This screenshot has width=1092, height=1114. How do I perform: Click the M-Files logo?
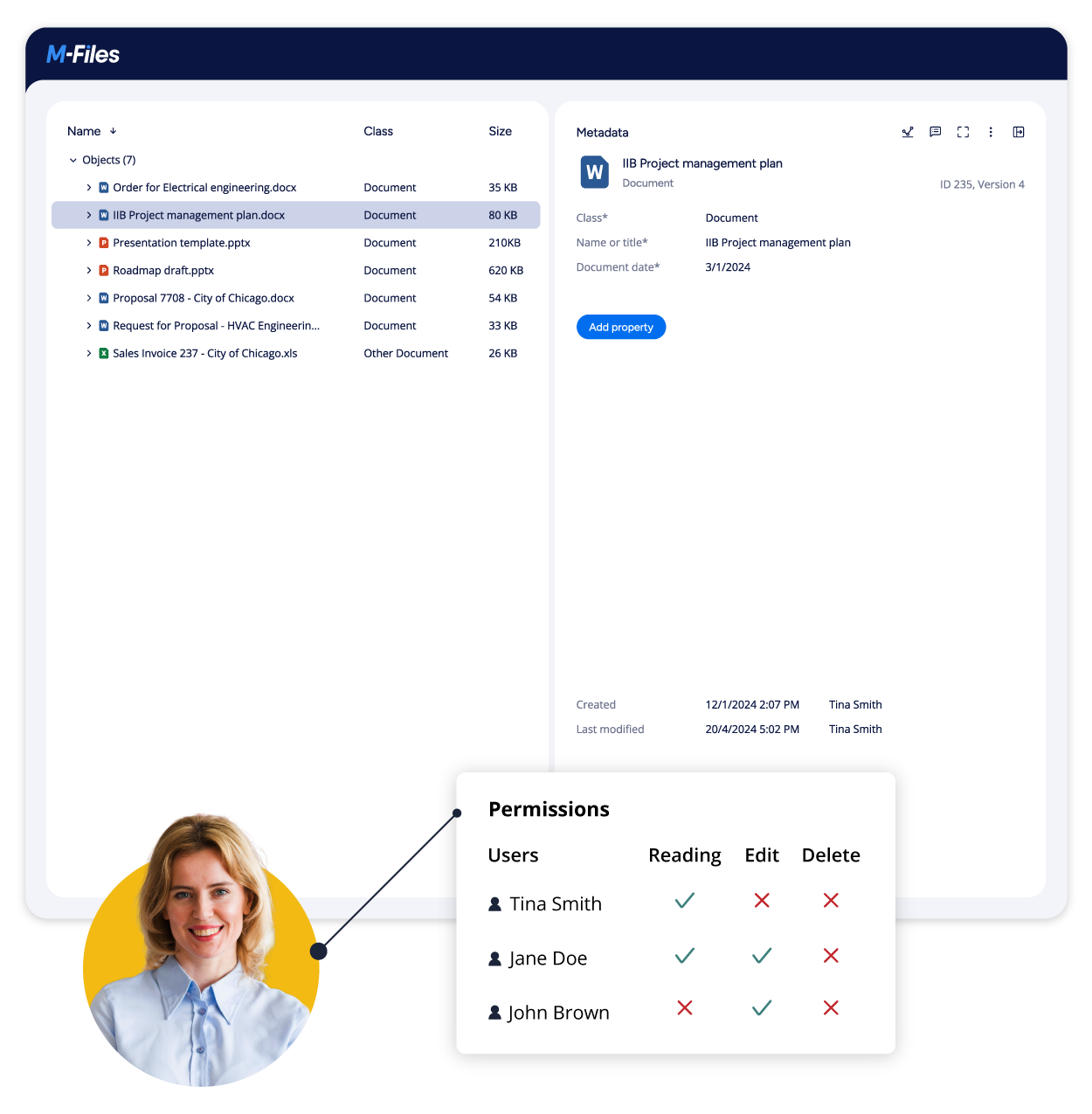[83, 53]
